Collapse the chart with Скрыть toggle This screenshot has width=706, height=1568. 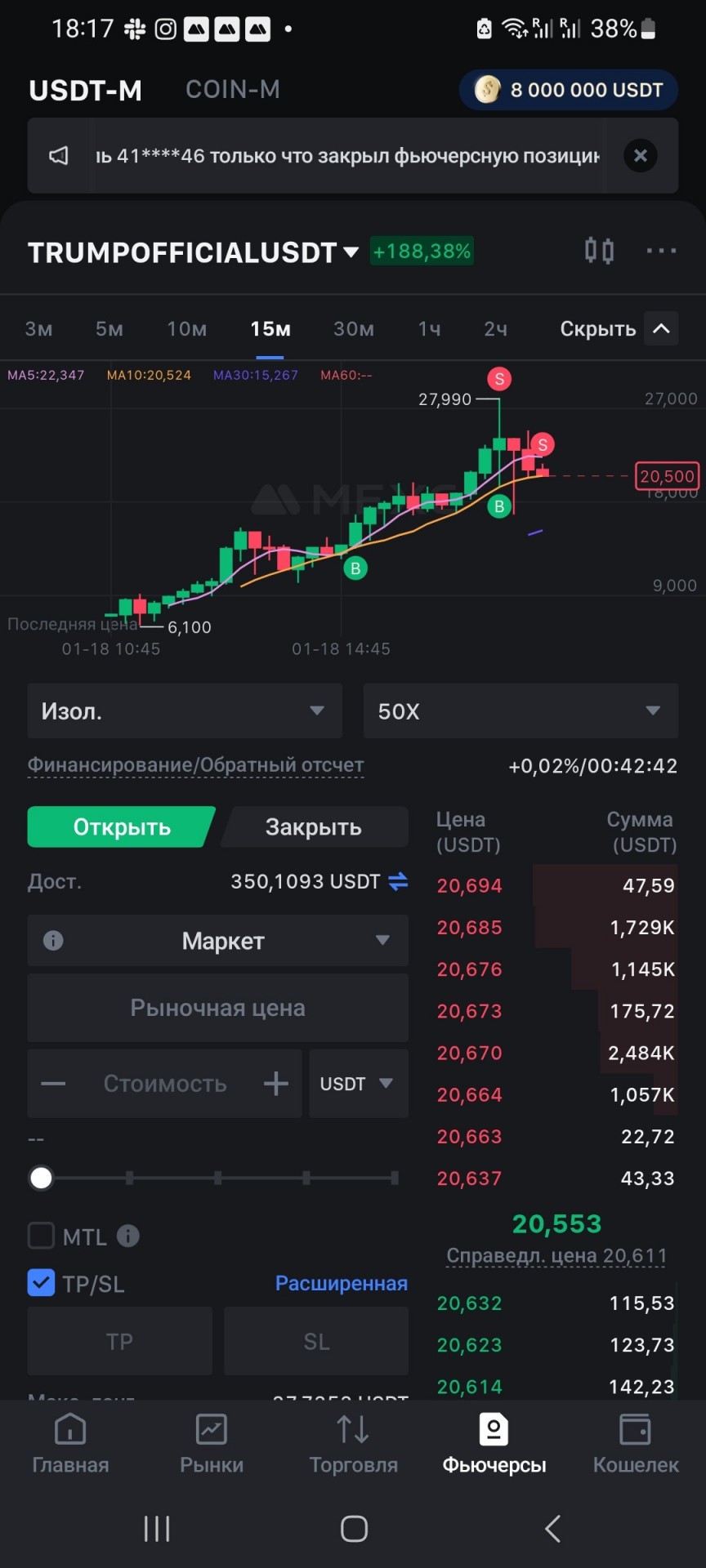[619, 328]
